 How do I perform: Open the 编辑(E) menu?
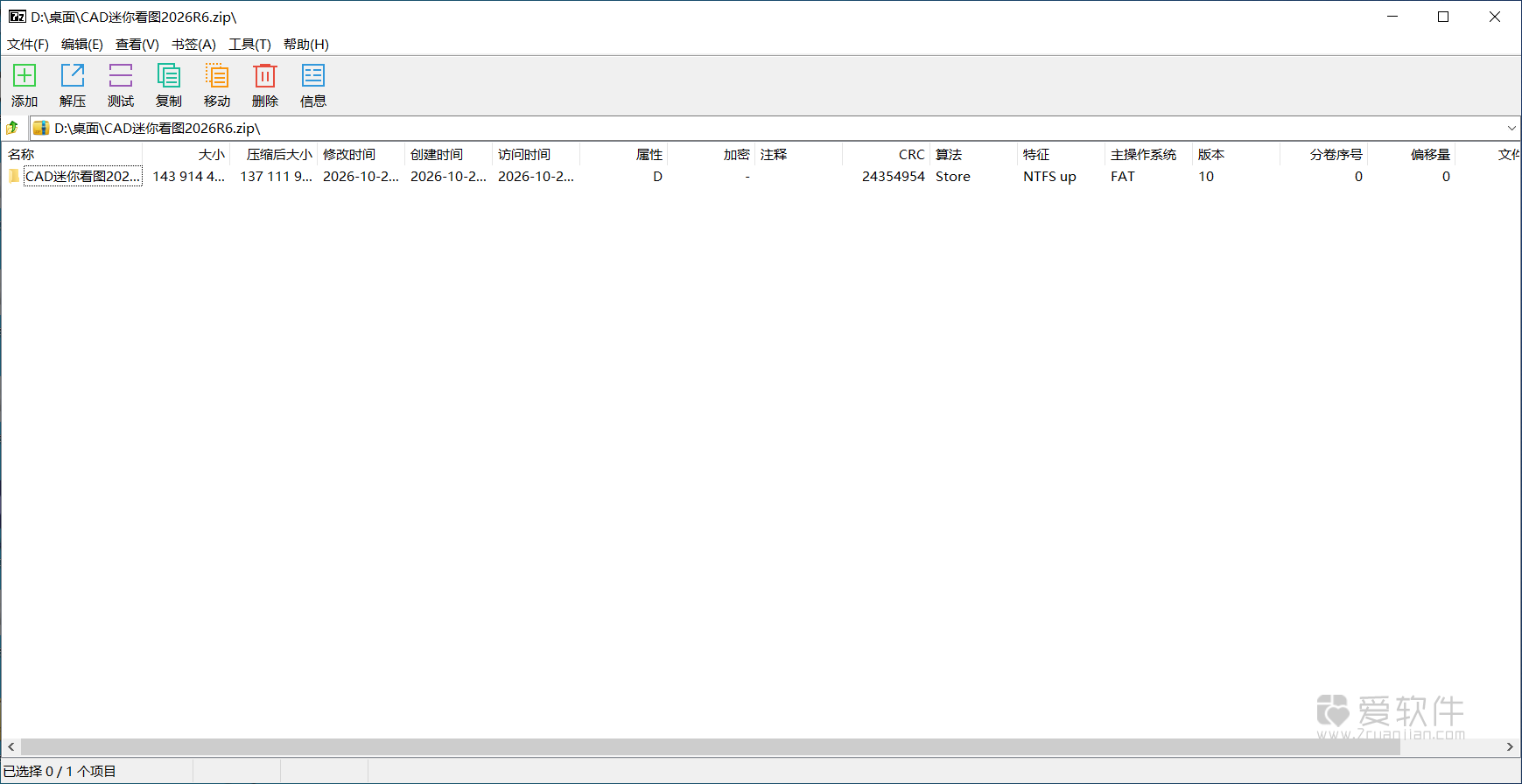[x=82, y=45]
